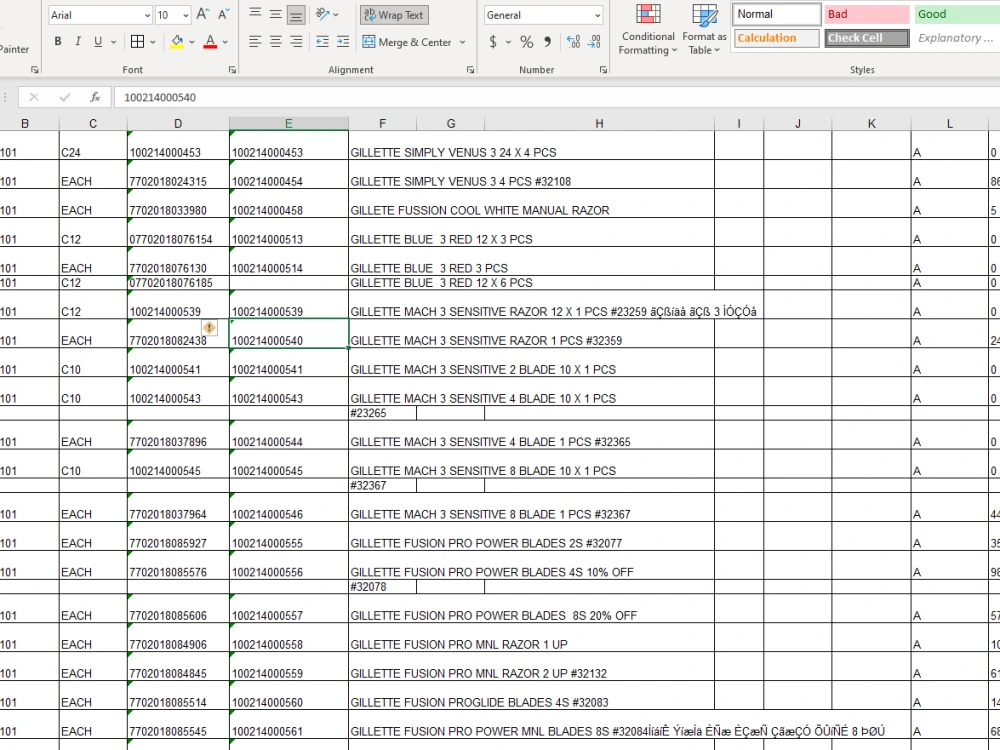Toggle Bottom Align icon

point(296,14)
